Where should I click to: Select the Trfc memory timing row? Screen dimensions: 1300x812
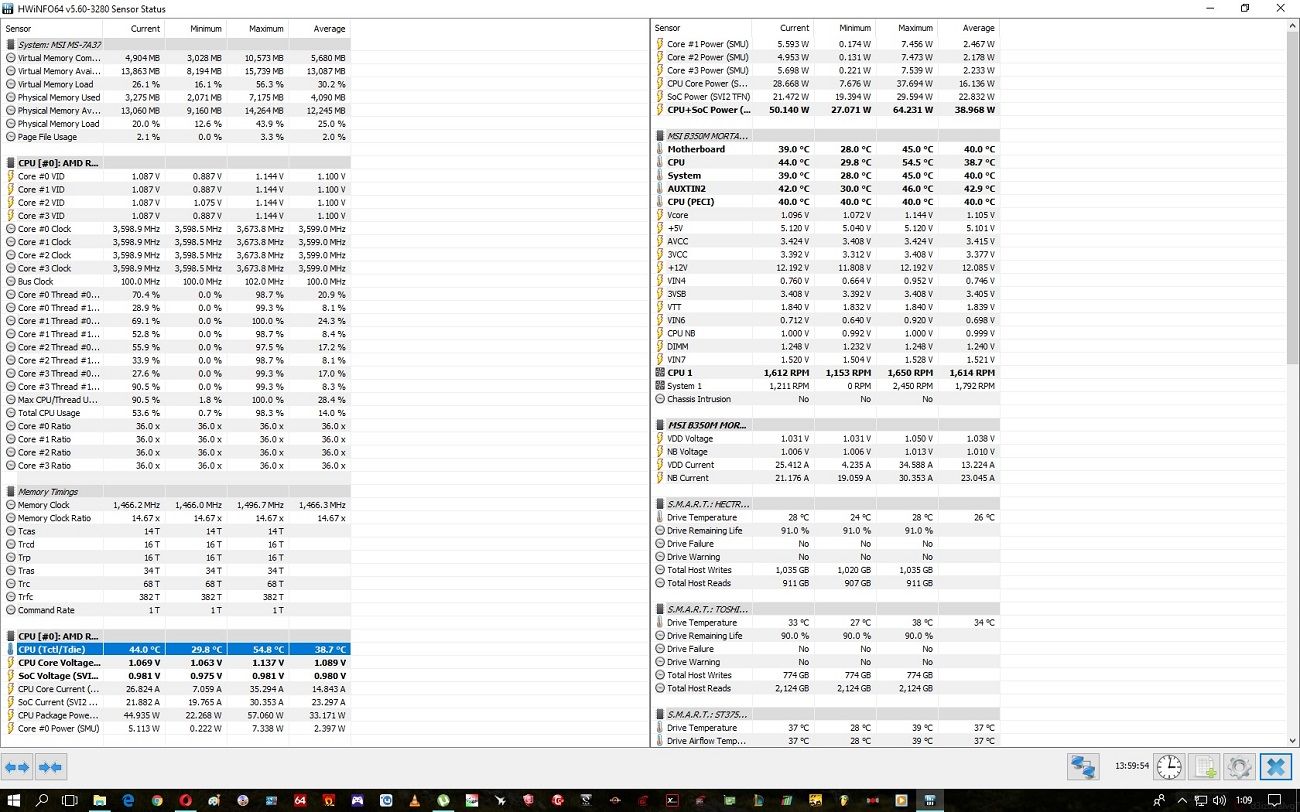coord(176,597)
